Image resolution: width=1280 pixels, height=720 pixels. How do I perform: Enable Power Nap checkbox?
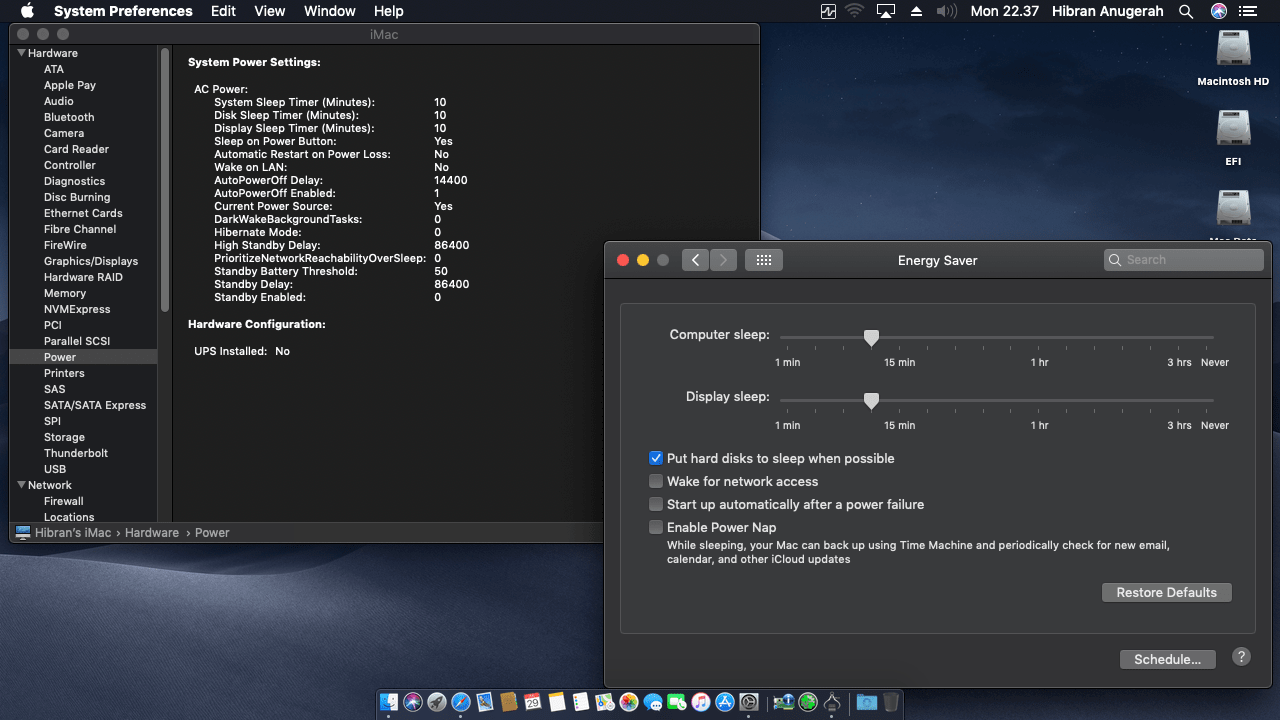click(x=656, y=527)
